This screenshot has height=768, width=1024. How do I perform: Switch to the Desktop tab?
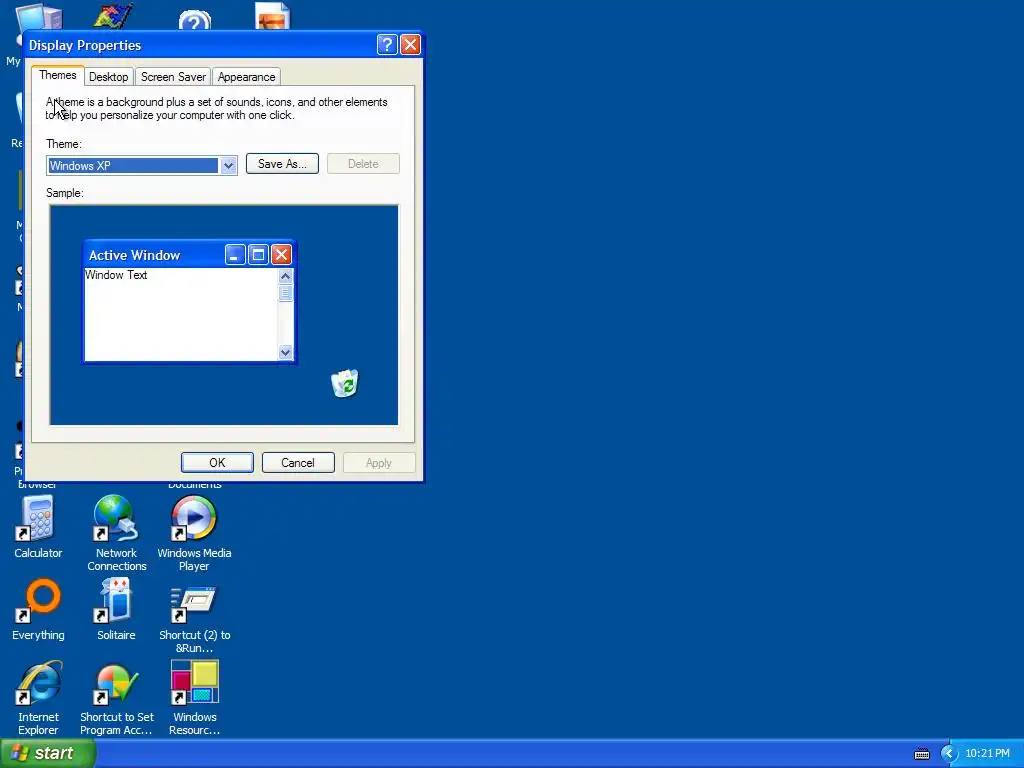[108, 77]
